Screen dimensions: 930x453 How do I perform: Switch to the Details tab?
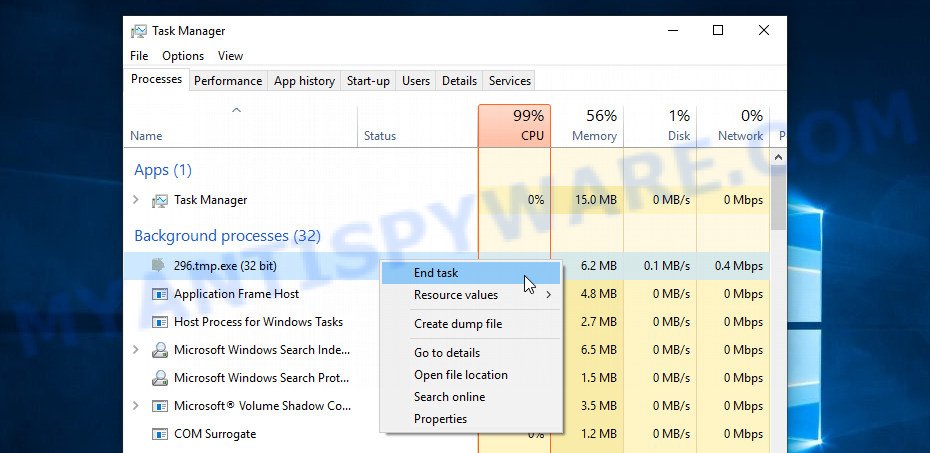(459, 81)
